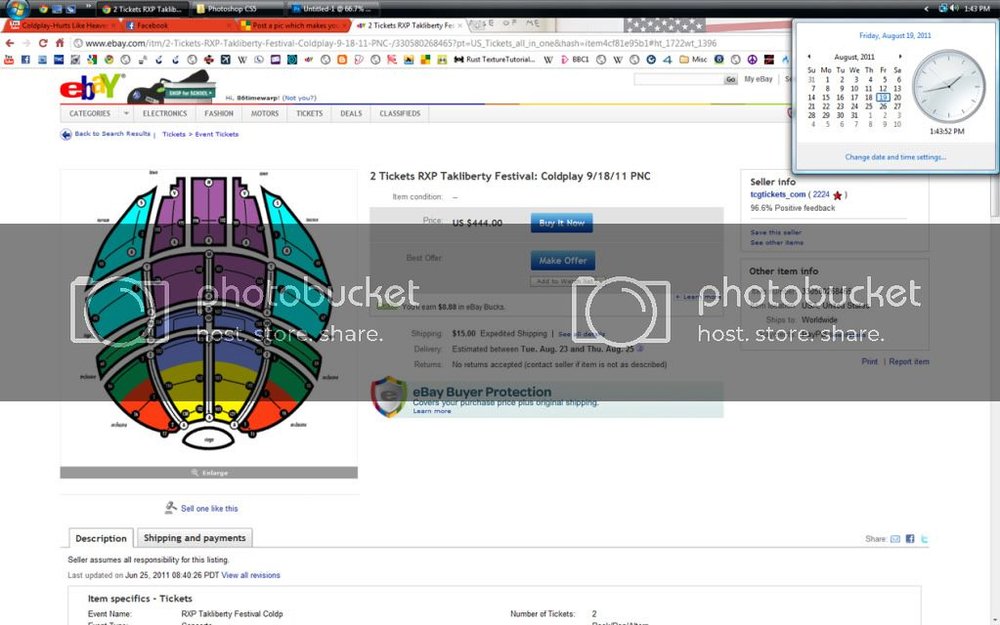Open the Misc bookmarks folder

pyautogui.click(x=693, y=59)
